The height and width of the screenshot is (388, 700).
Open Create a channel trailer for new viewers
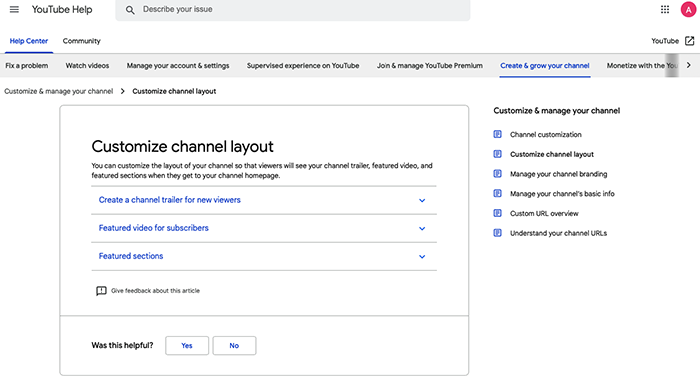coord(170,200)
